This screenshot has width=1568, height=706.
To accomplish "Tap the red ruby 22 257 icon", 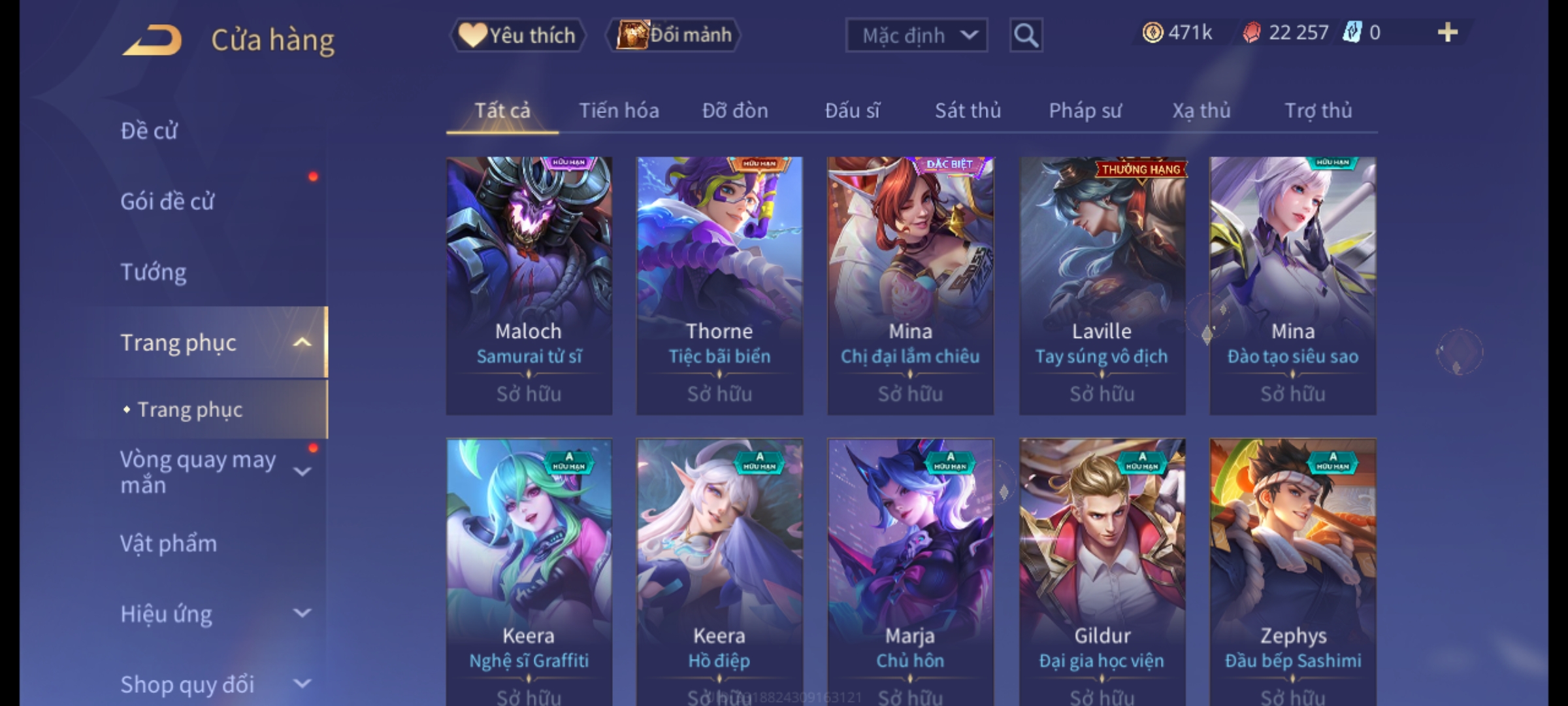I will tap(1252, 33).
